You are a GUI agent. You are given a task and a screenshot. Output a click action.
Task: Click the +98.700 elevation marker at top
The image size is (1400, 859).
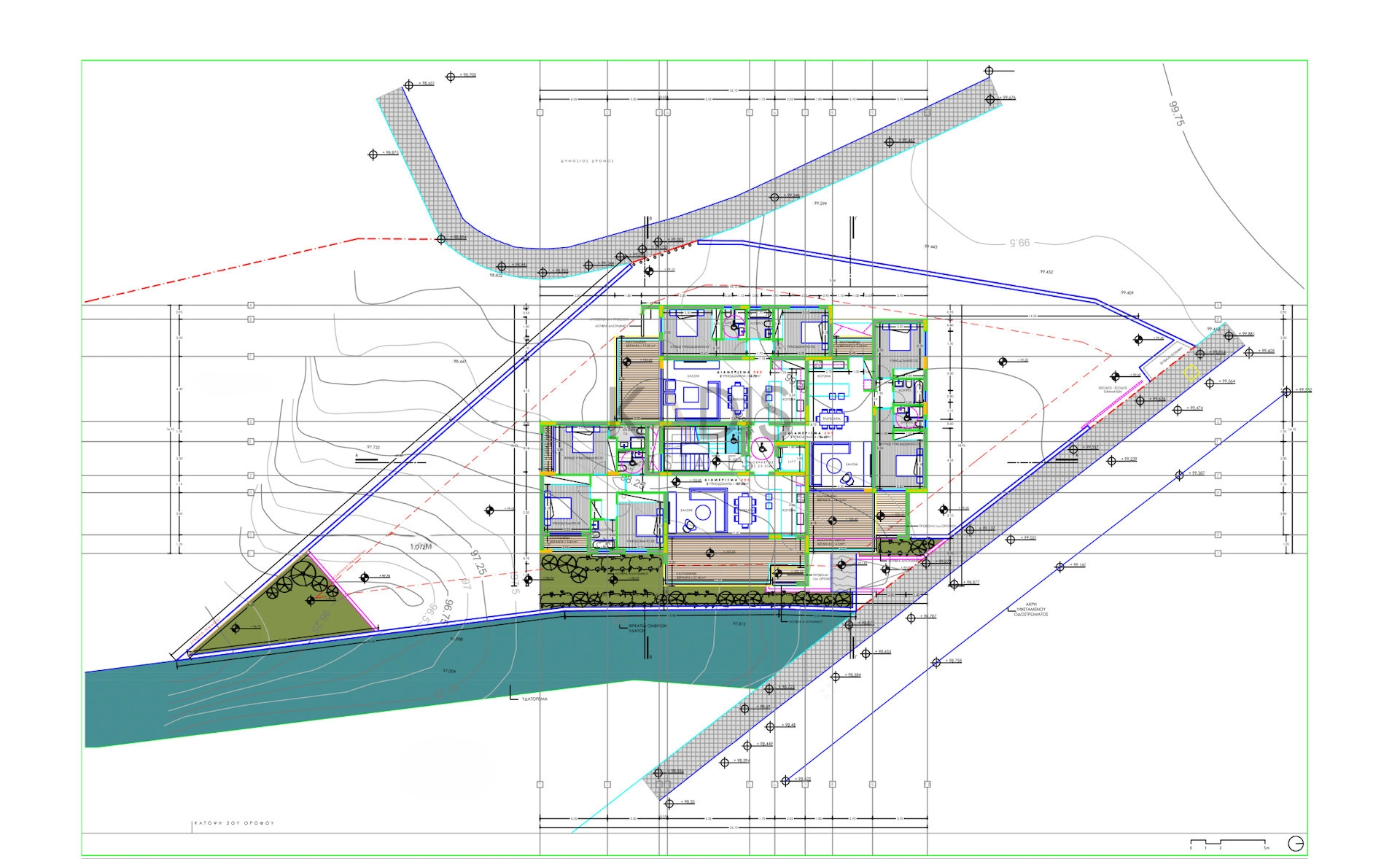(x=451, y=76)
